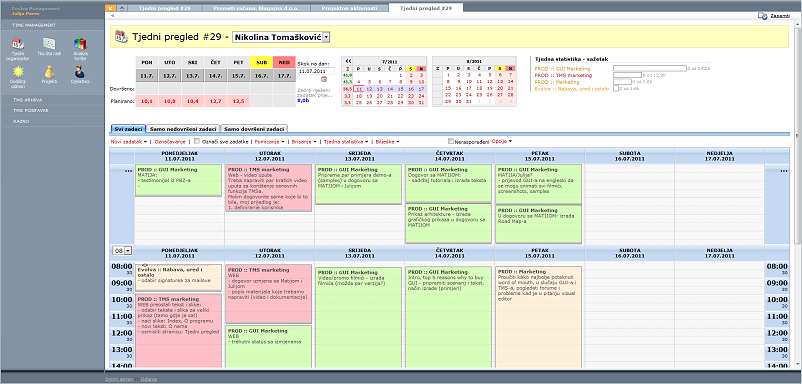Select August 15 in the mini calendar
The image size is (802, 384).
(448, 88)
